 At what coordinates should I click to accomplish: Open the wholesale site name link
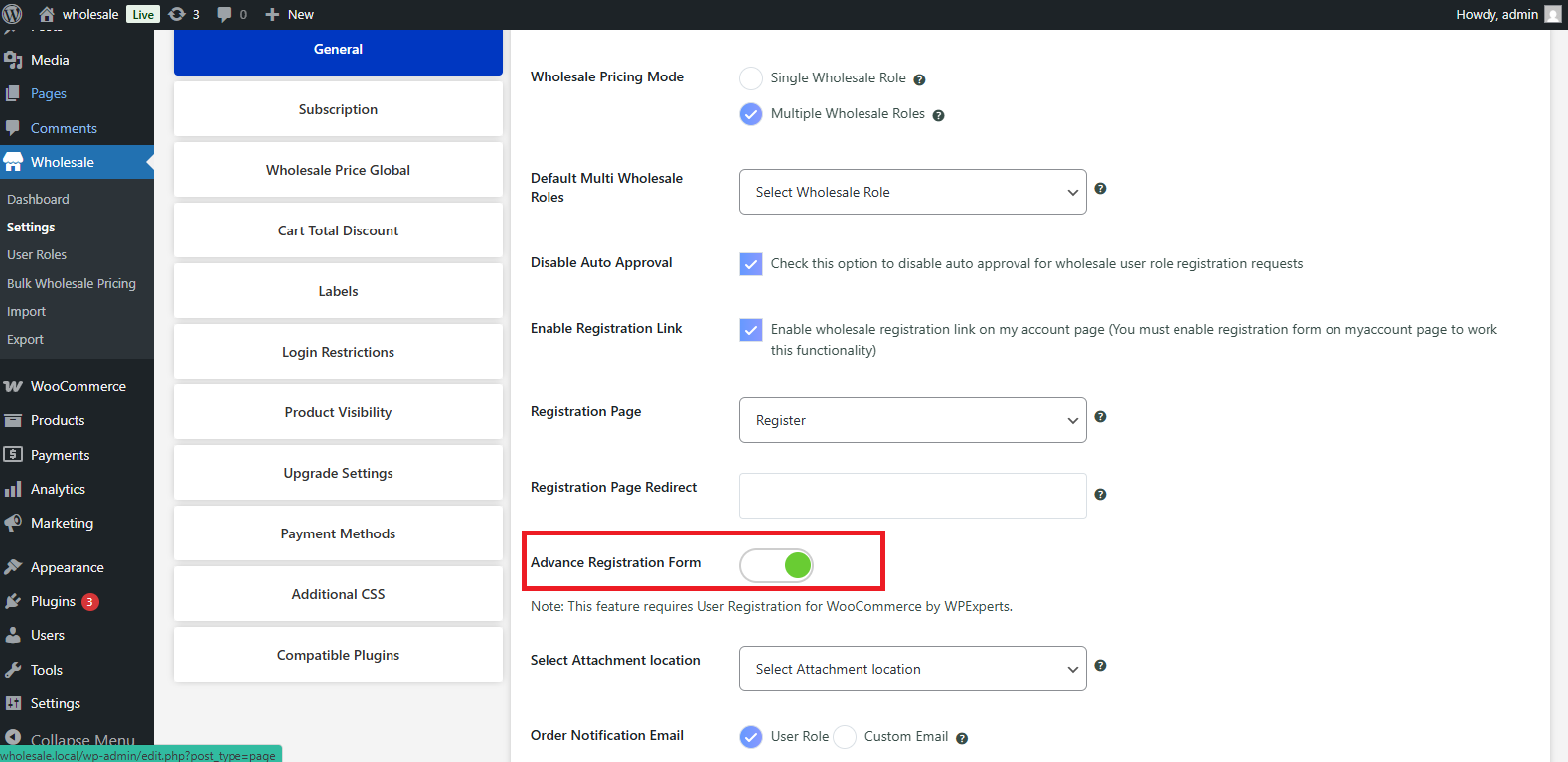click(90, 14)
